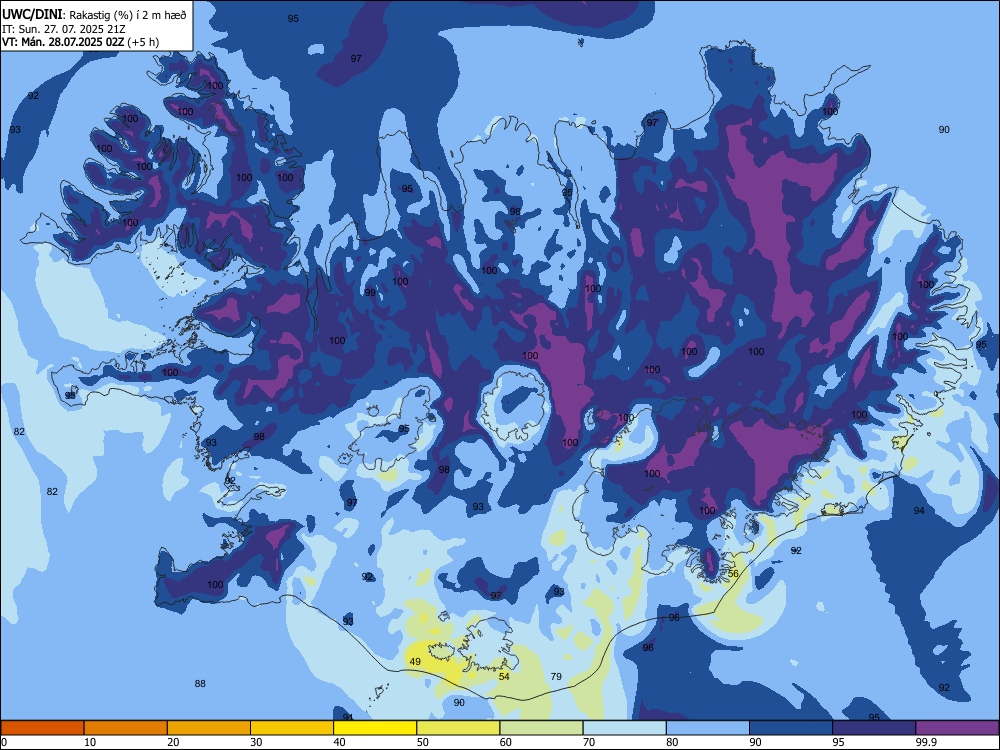
Task: Pick the purple legend swatch above 99.9
Action: point(957,728)
